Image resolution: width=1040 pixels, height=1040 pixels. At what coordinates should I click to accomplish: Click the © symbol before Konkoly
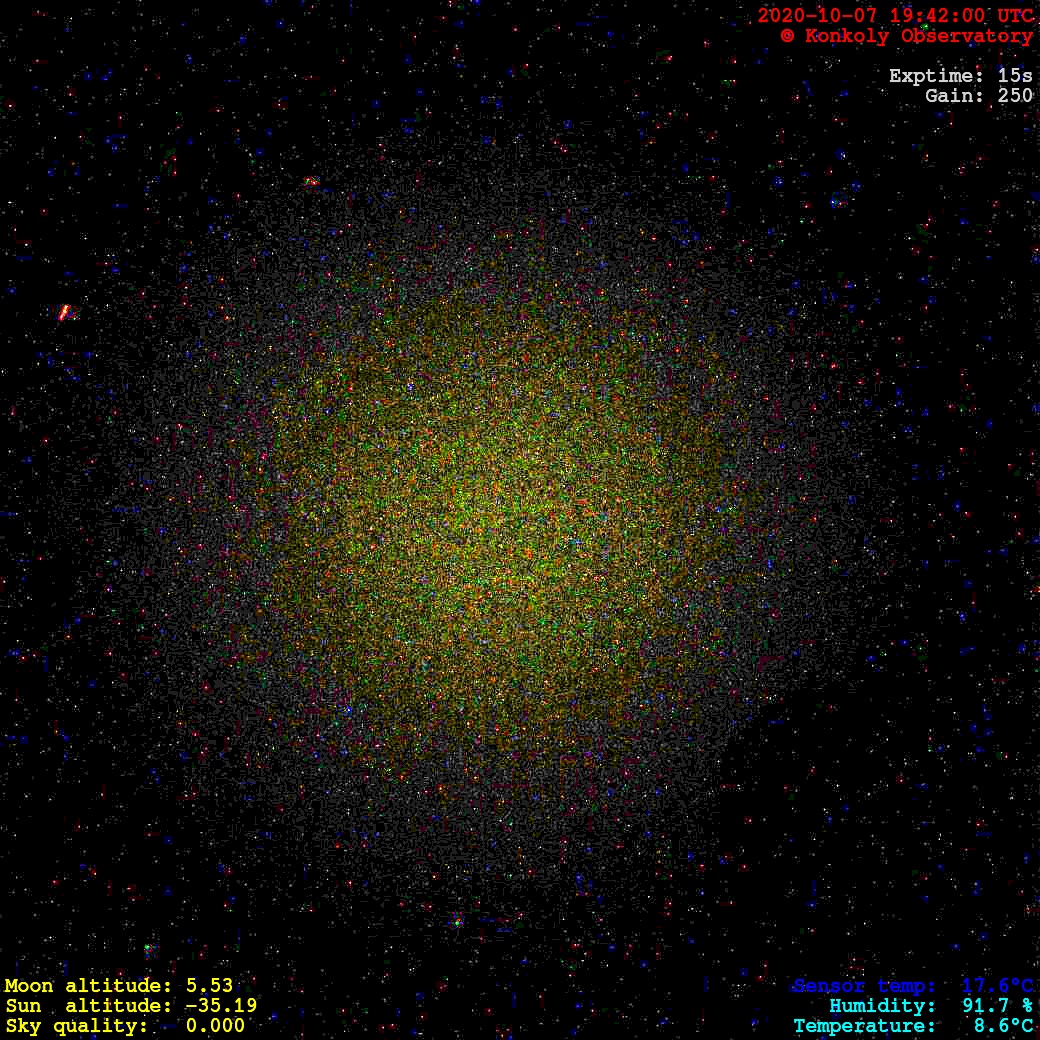(788, 36)
